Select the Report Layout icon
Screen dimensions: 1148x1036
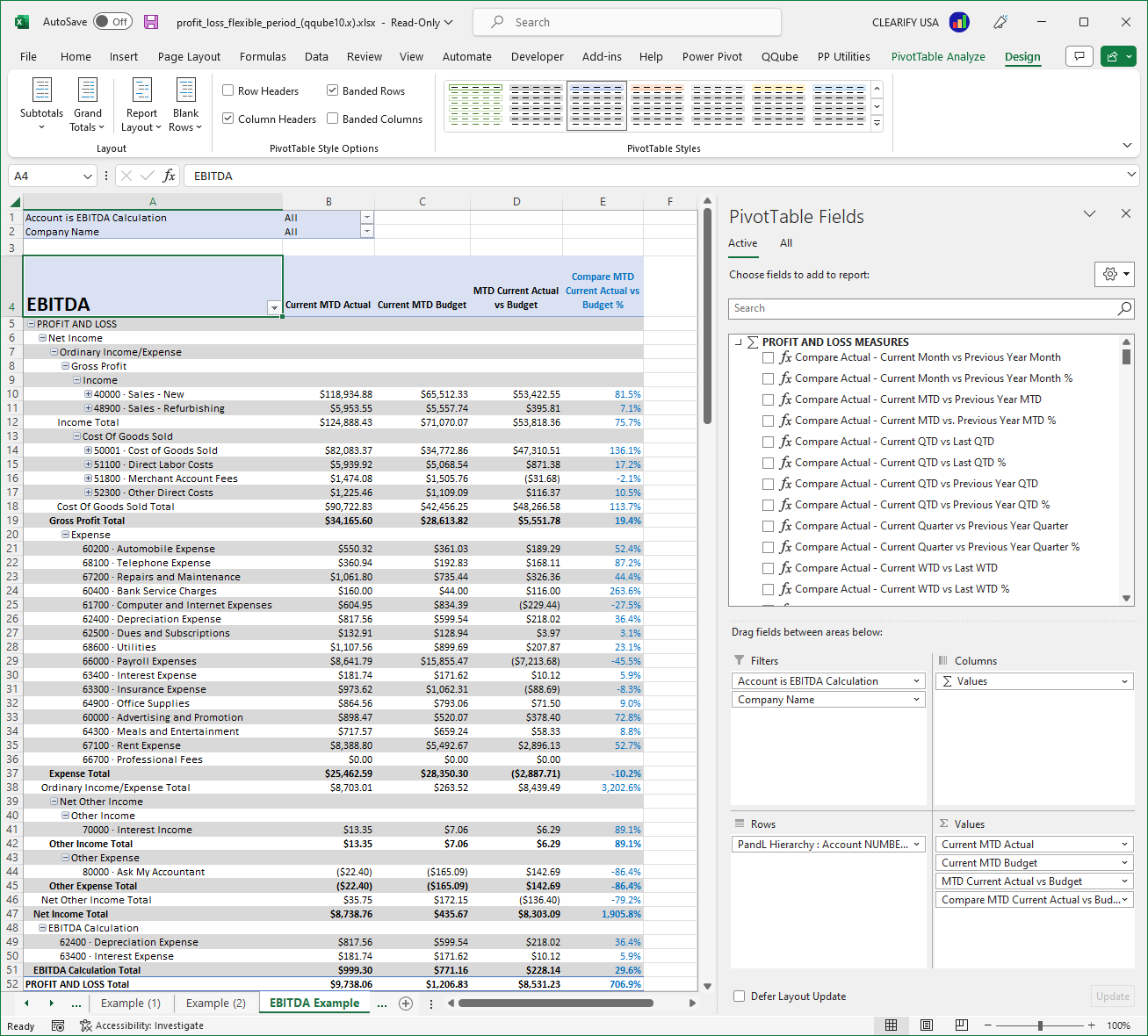[x=141, y=104]
